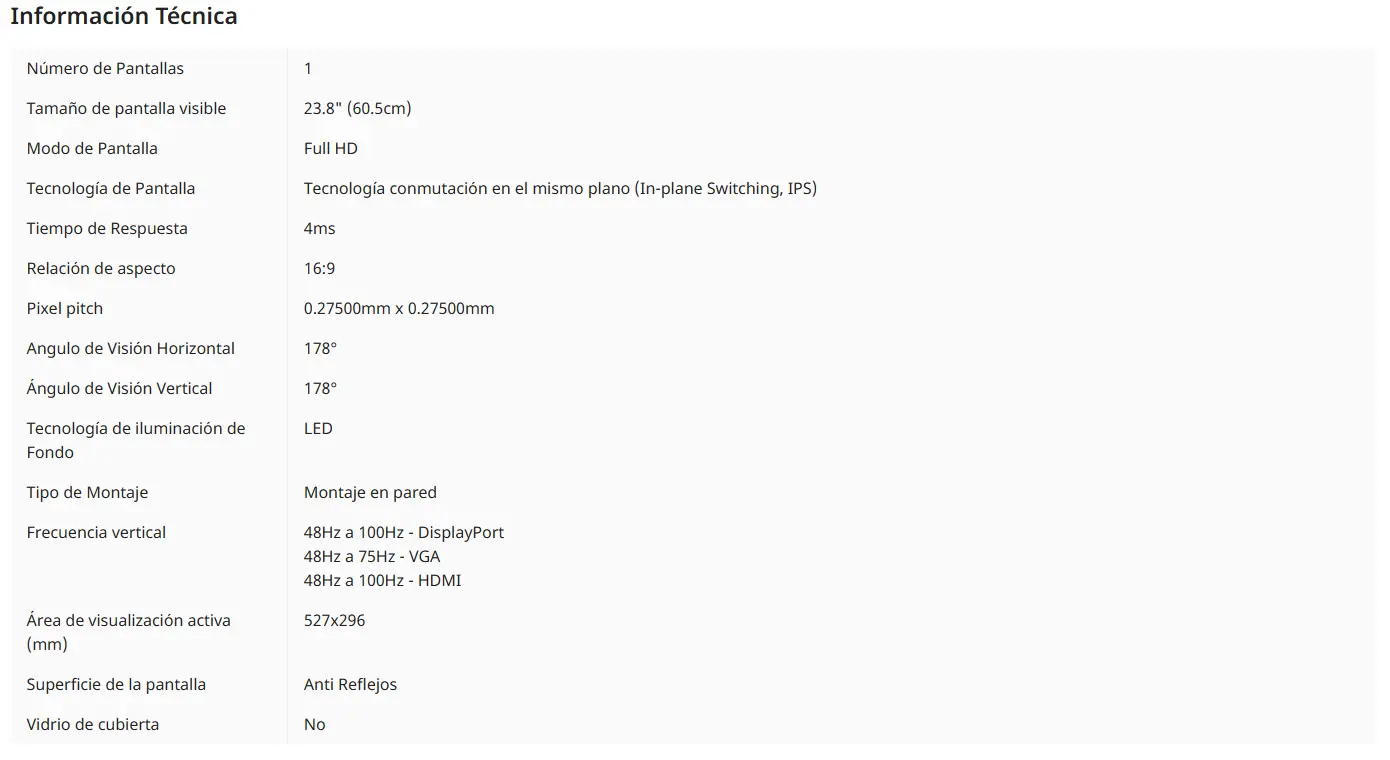Select the In-plane Switching IPS description
1390x760 pixels.
(x=560, y=188)
